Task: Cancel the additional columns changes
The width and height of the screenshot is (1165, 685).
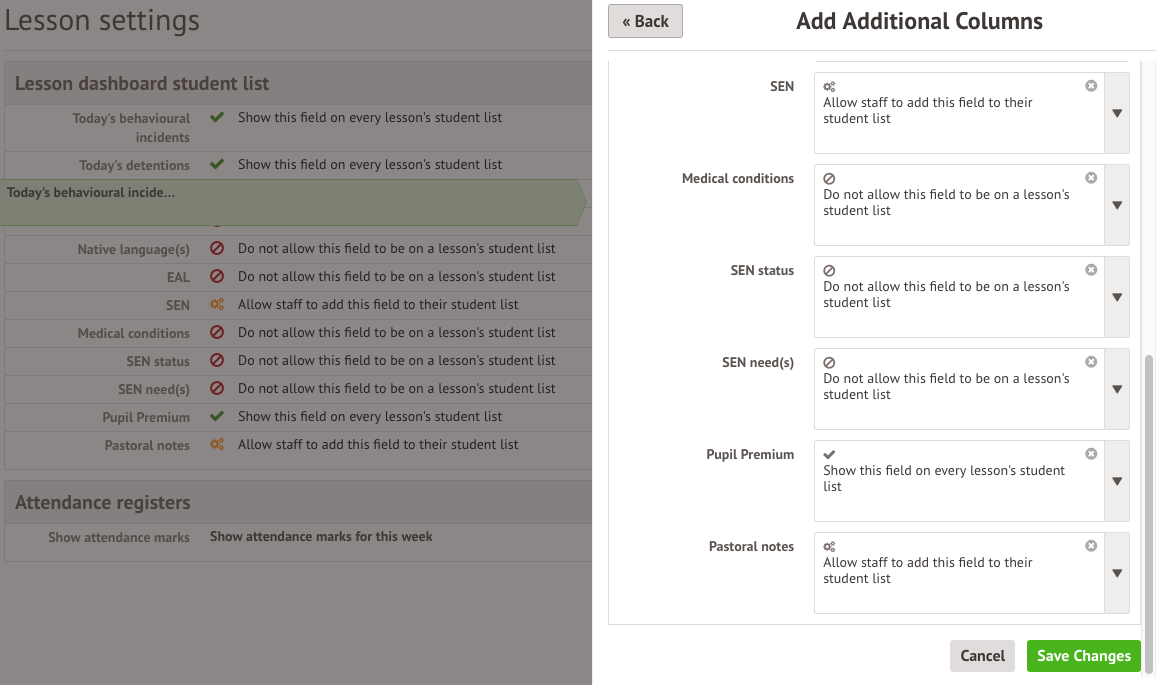Action: [x=982, y=656]
